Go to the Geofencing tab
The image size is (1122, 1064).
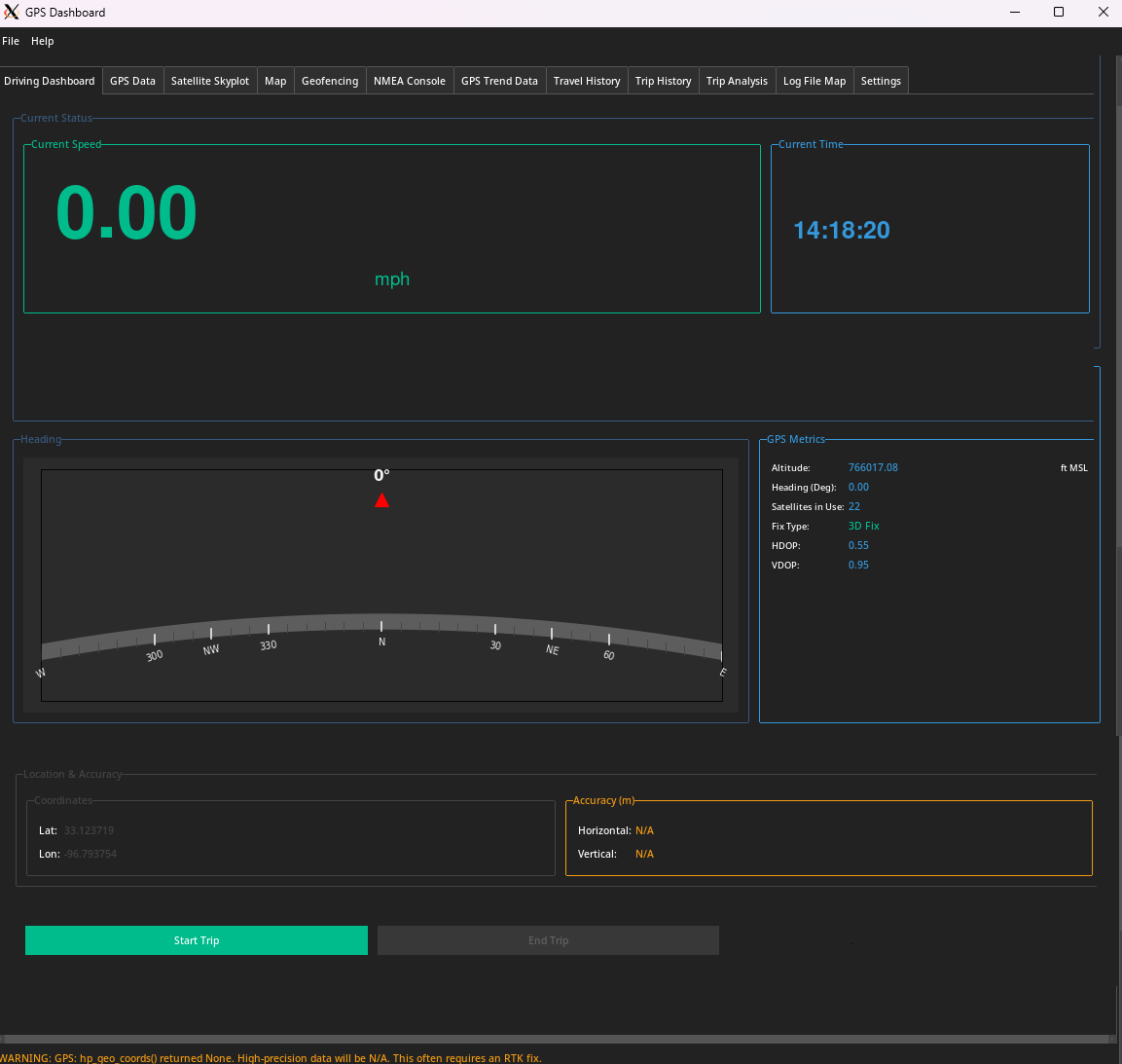[330, 81]
